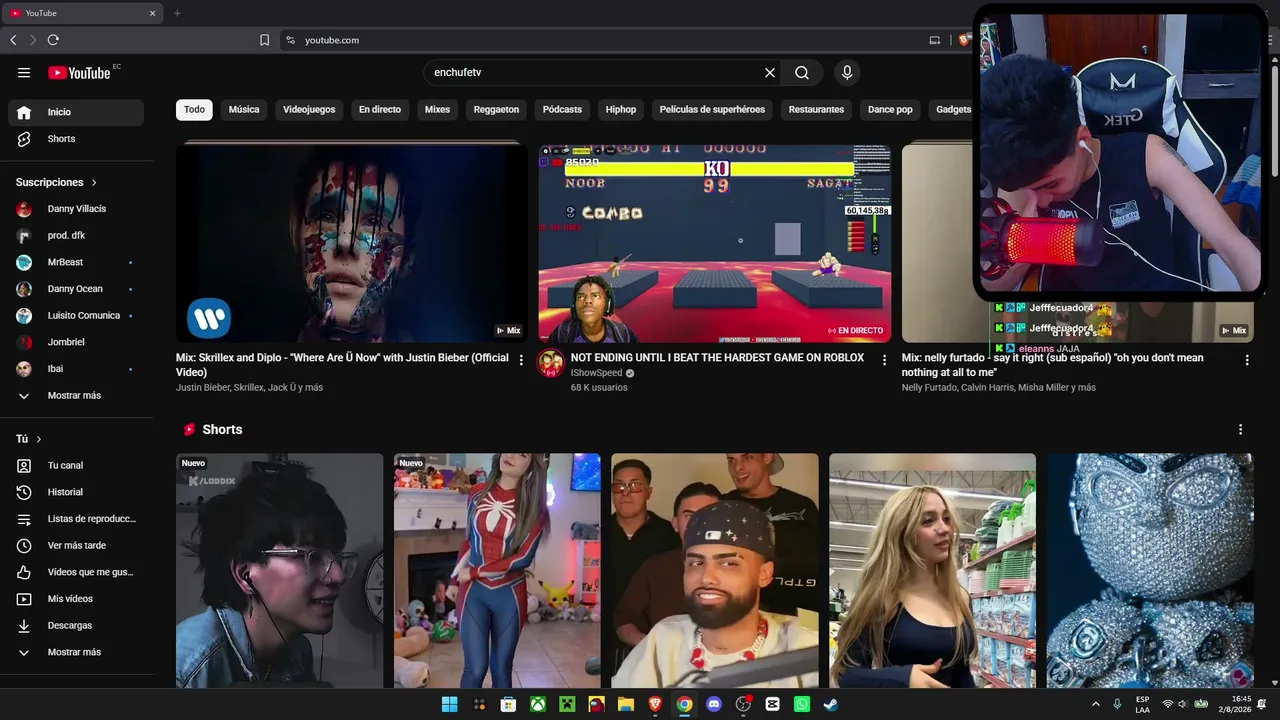Open the diamond-encrusted figure Short
Screen dimensions: 1280x720
pyautogui.click(x=1150, y=570)
